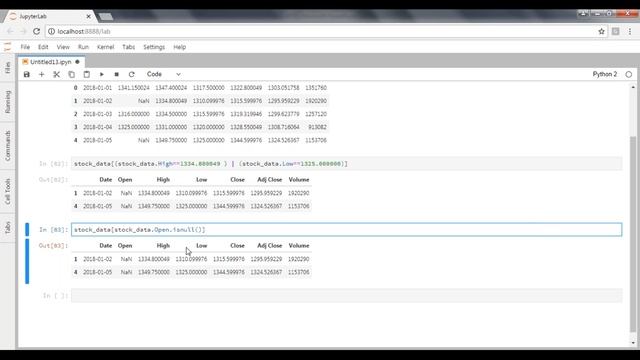Click the empty code cell at the bottom

[x=347, y=296]
